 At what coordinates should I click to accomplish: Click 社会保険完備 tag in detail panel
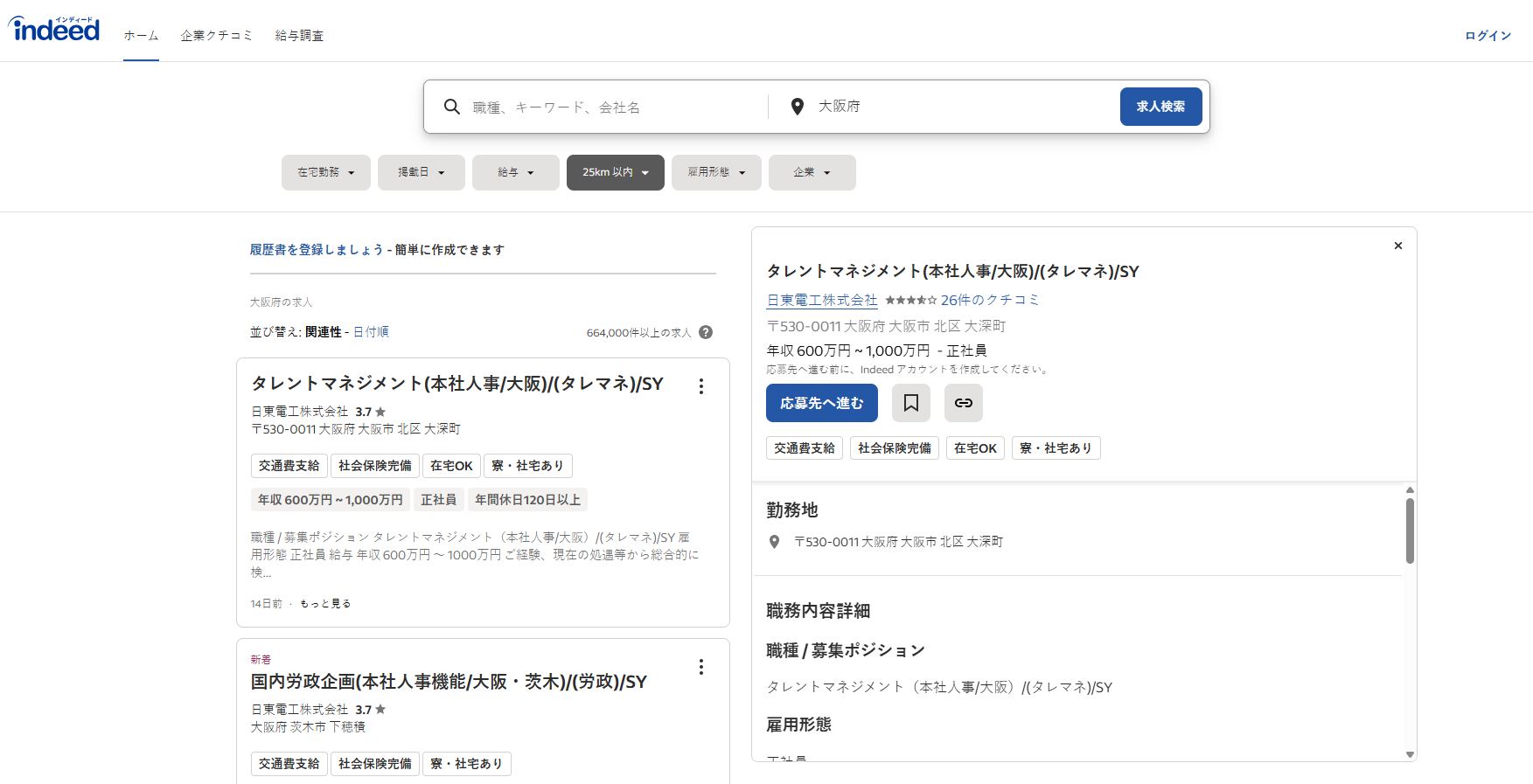tap(895, 448)
